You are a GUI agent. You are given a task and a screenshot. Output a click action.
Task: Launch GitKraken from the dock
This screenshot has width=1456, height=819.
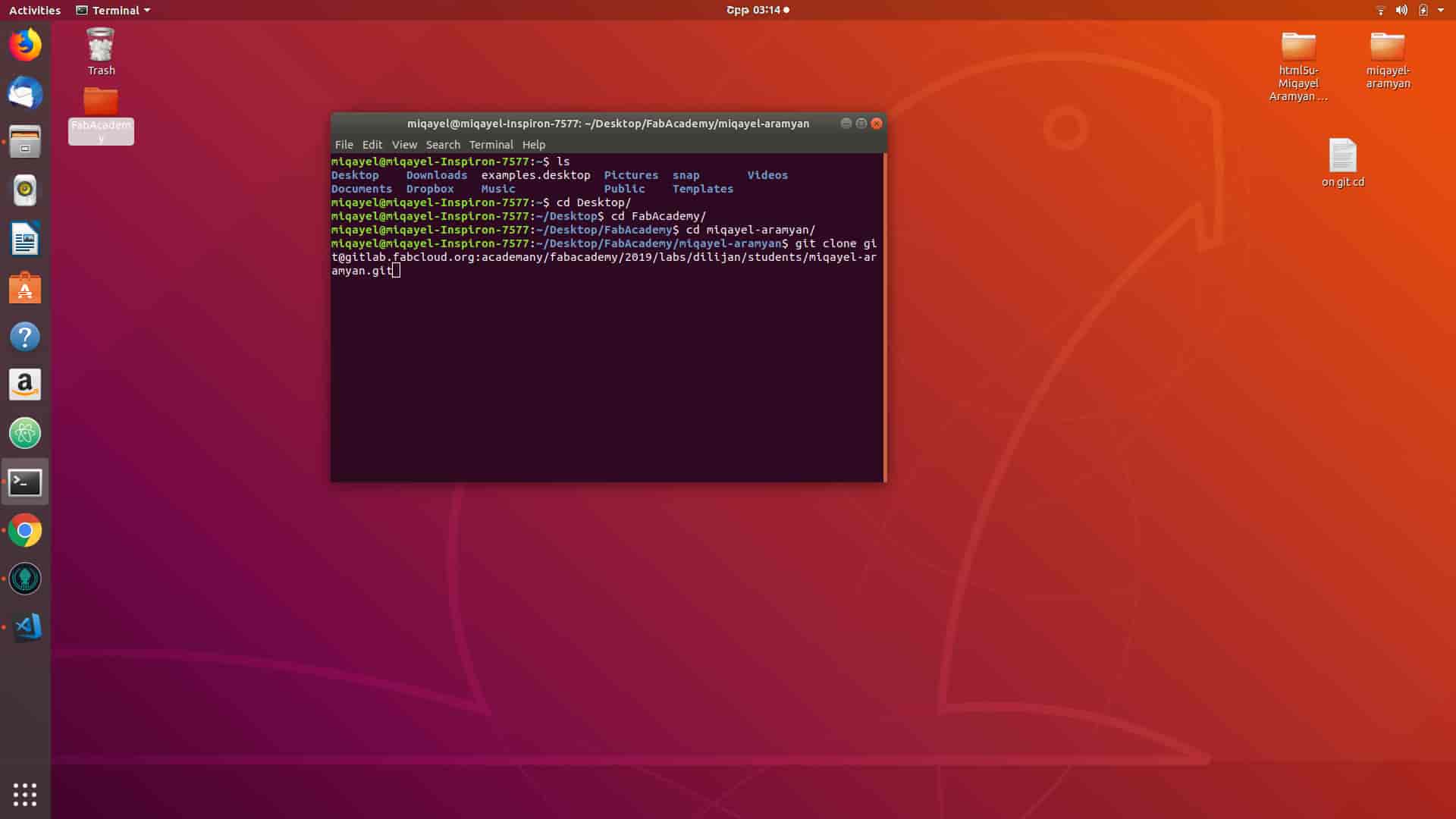coord(25,579)
